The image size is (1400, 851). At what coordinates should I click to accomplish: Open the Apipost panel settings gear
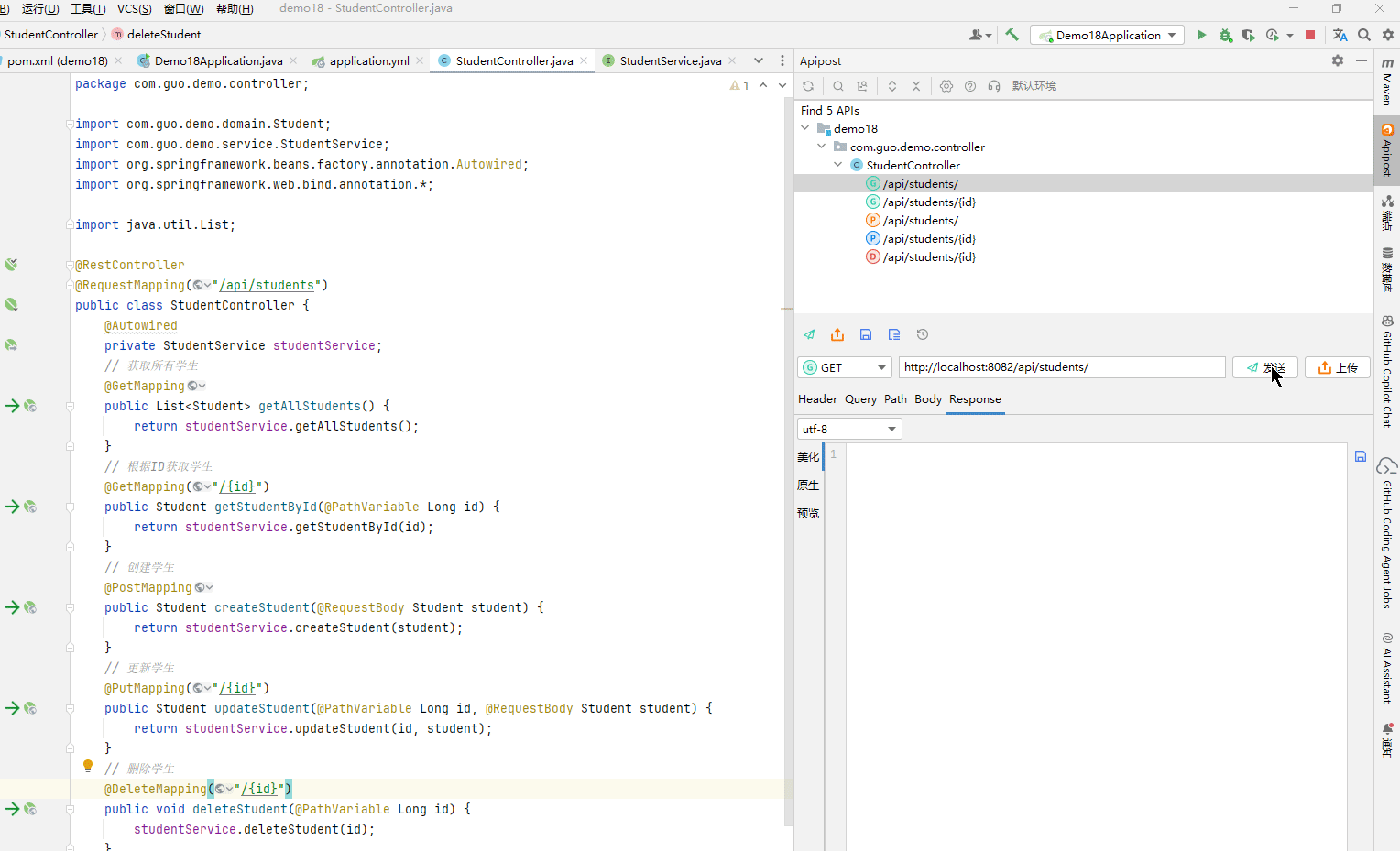click(1338, 60)
